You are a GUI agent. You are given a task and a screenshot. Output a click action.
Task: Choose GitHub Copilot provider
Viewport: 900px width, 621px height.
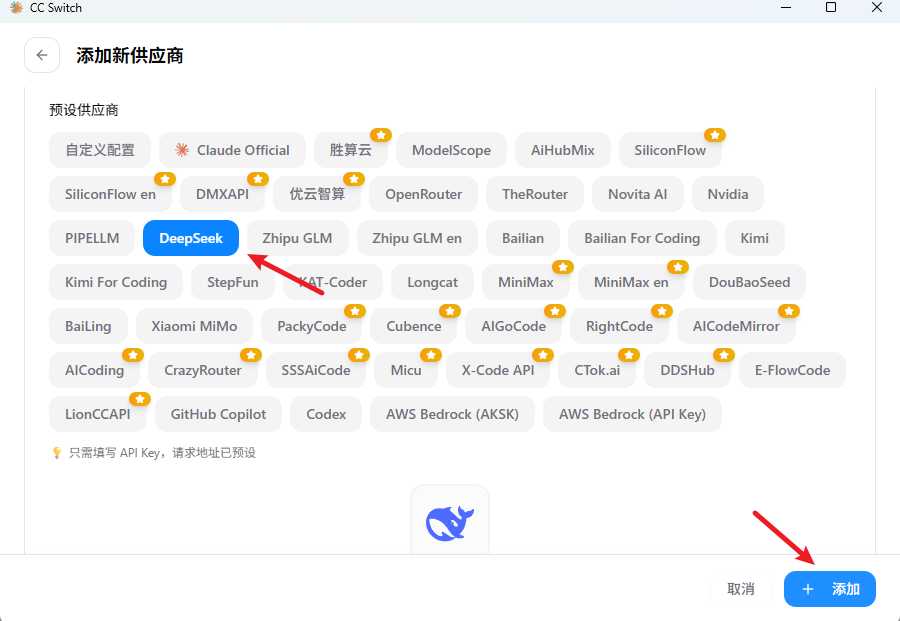point(218,414)
